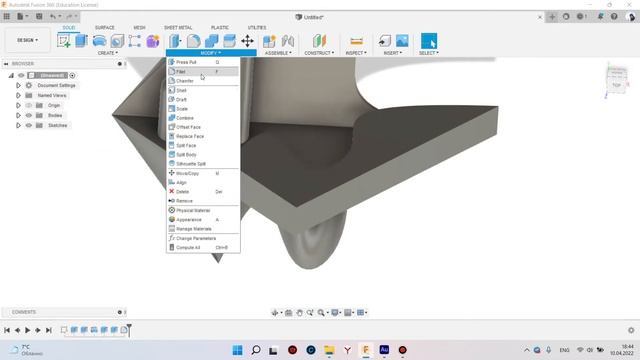The image size is (640, 360).
Task: Click timeline go-to-beginning button
Action: (7, 330)
